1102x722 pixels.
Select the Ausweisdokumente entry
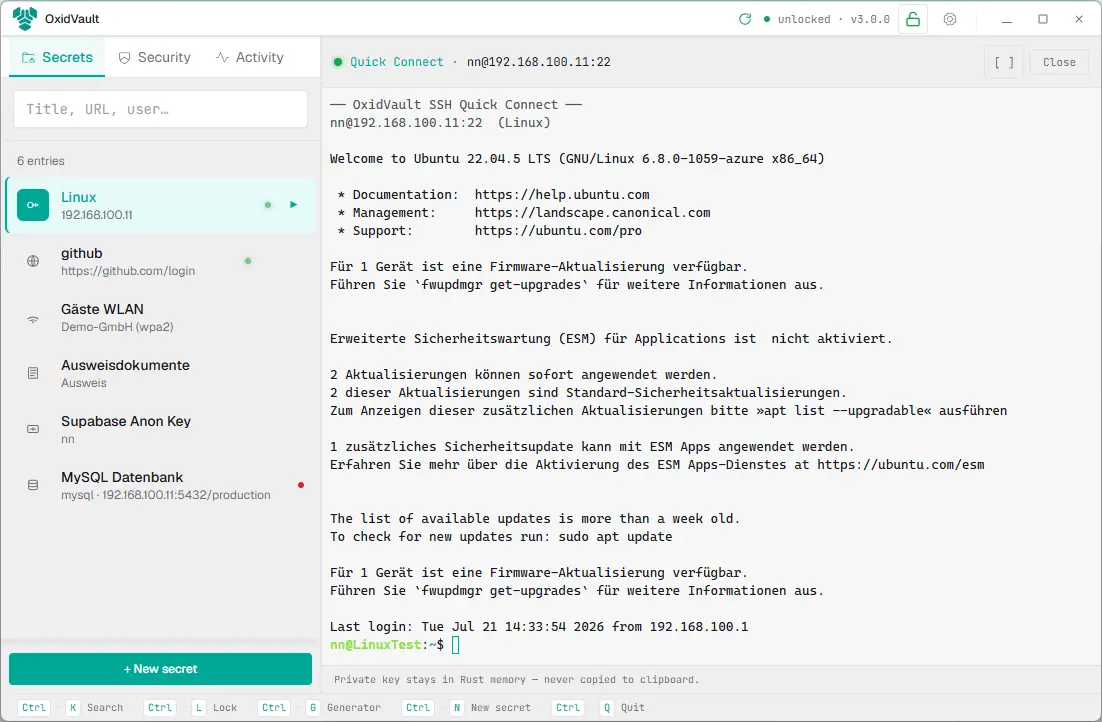coord(160,373)
